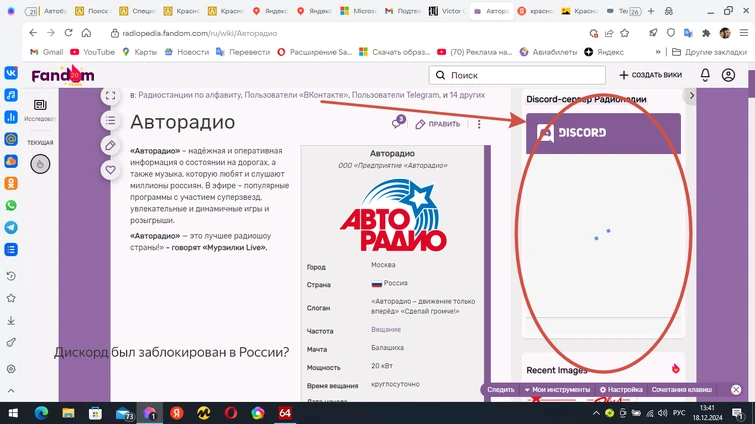The image size is (755, 424).
Task: Open Сочетания клавиш option
Action: (682, 389)
